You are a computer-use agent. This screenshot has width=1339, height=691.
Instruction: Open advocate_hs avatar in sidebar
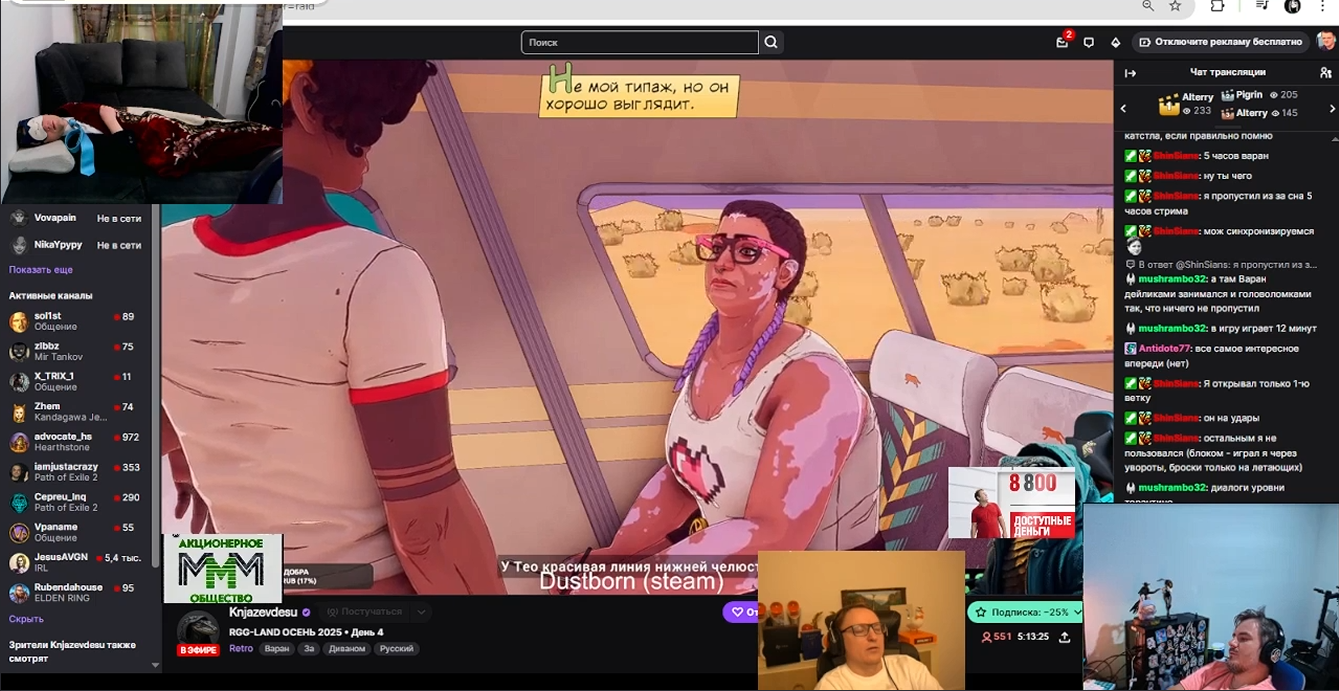[18, 442]
